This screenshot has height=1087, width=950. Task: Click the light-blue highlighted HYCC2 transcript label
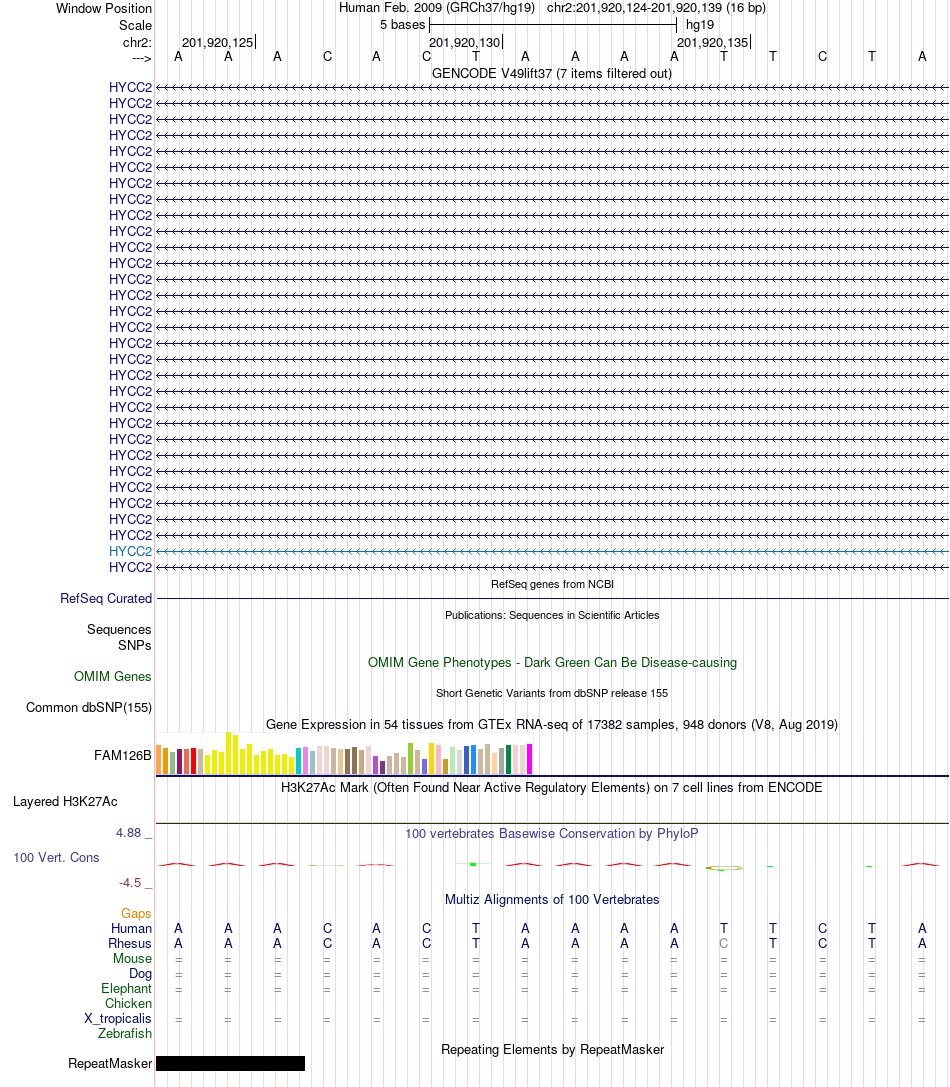pyautogui.click(x=130, y=551)
